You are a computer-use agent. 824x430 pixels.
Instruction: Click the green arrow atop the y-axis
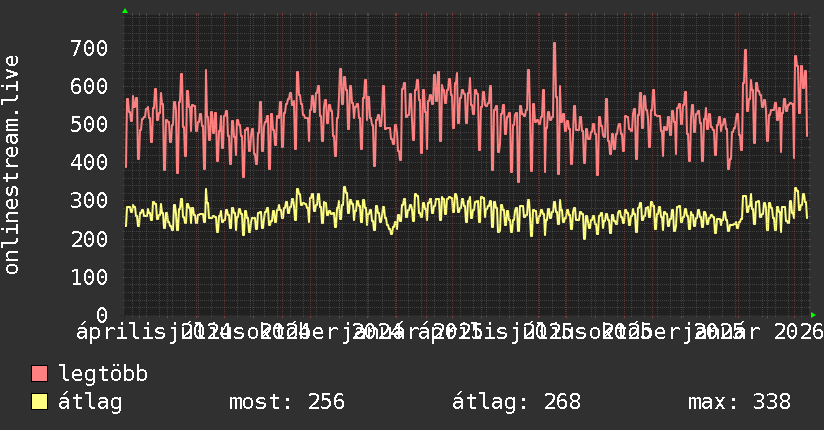125,11
